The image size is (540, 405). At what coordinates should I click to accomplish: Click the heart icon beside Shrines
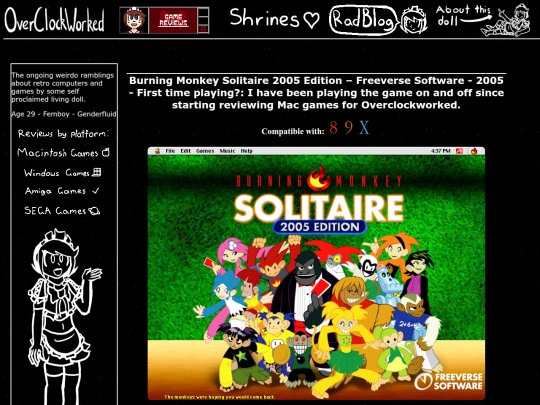pyautogui.click(x=311, y=20)
